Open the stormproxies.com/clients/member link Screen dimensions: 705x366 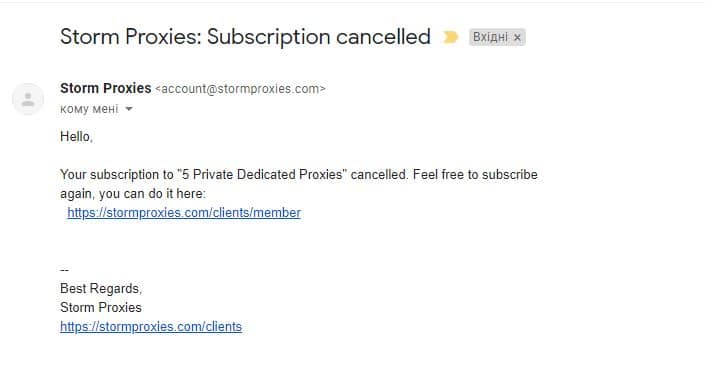coord(184,213)
